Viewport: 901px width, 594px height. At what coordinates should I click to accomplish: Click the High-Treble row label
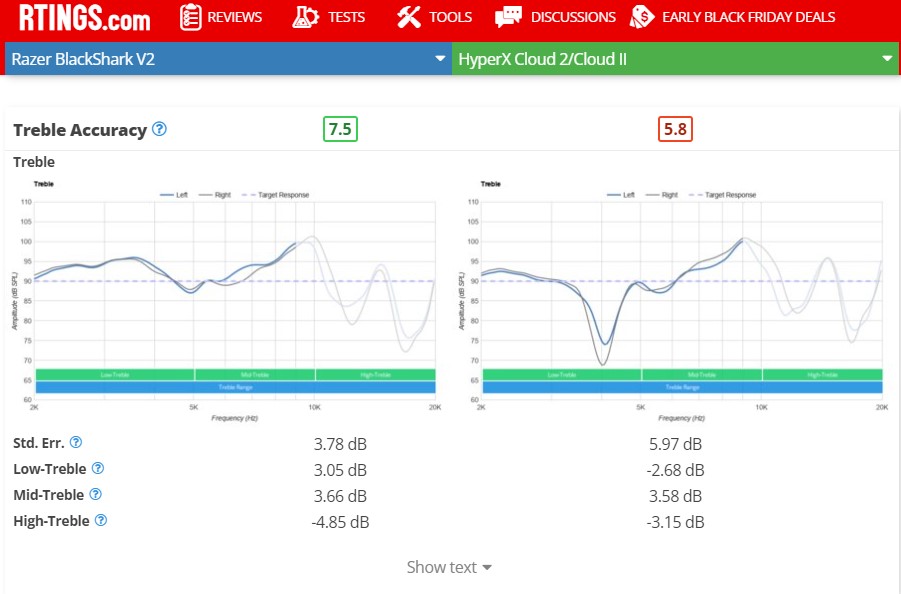point(51,521)
